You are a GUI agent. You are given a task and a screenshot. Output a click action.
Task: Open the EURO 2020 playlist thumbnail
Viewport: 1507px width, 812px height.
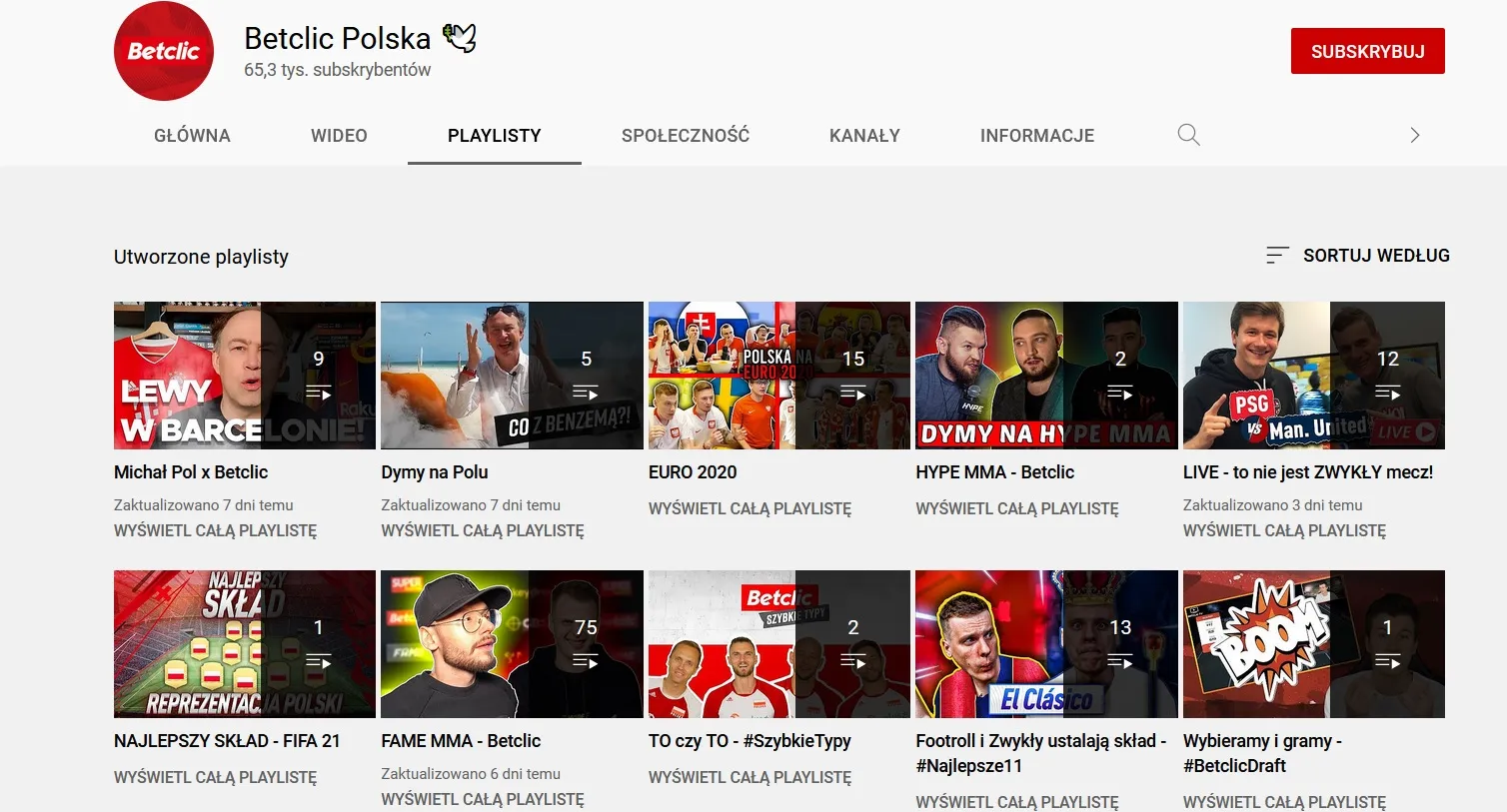click(x=779, y=376)
